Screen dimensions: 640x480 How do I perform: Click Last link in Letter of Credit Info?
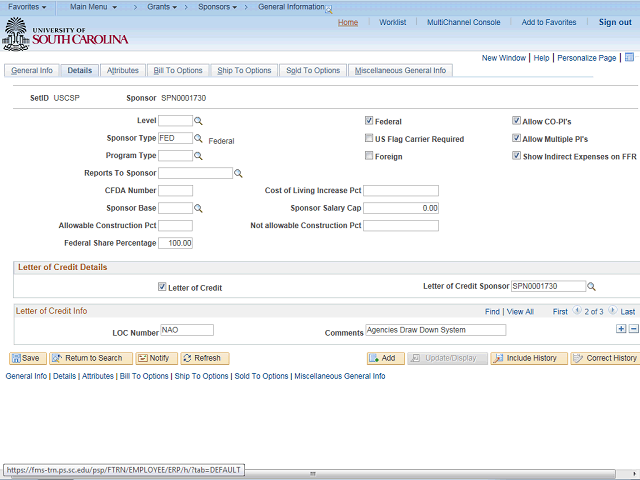pos(627,312)
